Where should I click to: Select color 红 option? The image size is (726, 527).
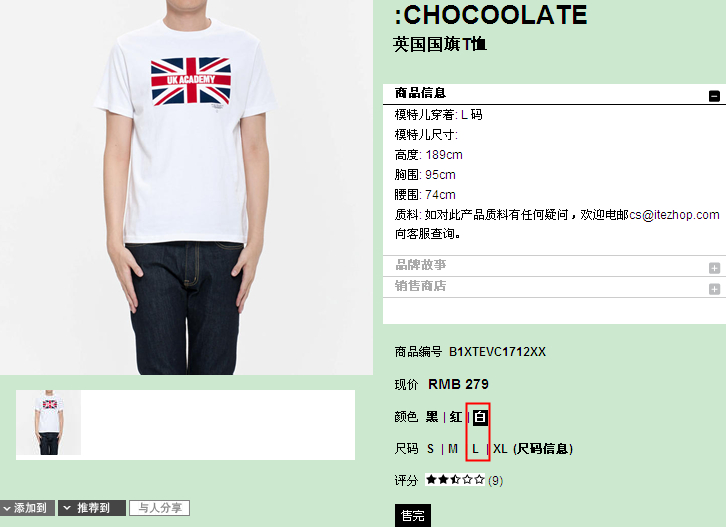pyautogui.click(x=456, y=417)
